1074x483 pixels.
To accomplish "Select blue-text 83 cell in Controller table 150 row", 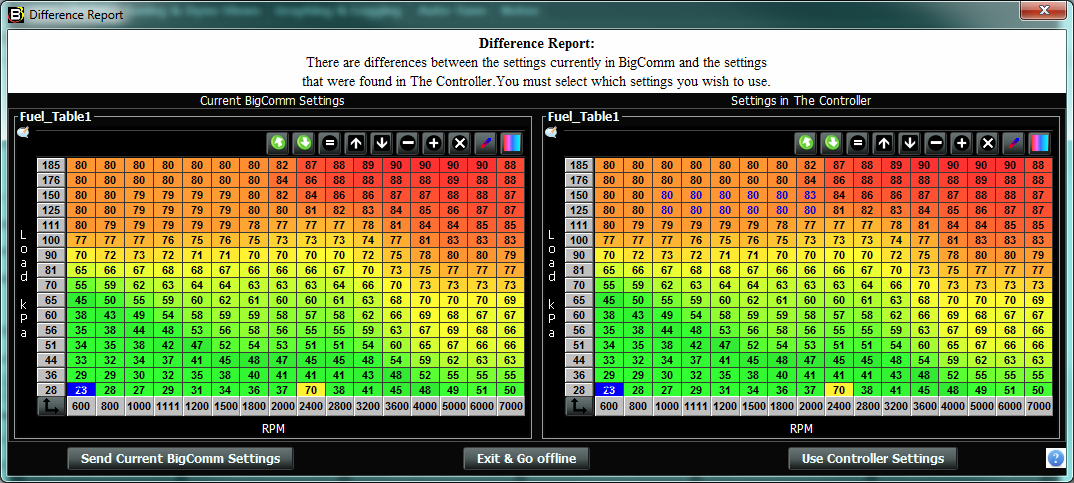I will (810, 195).
